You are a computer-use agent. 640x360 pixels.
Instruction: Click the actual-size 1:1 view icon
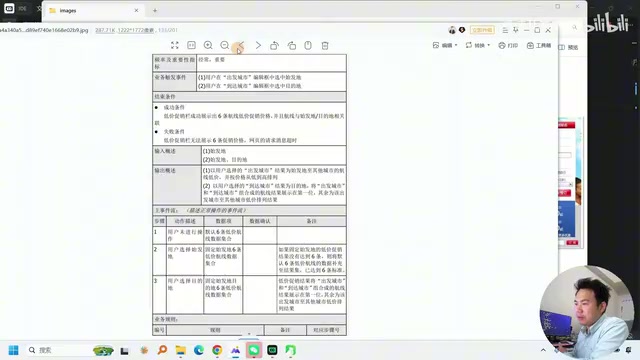(x=191, y=45)
